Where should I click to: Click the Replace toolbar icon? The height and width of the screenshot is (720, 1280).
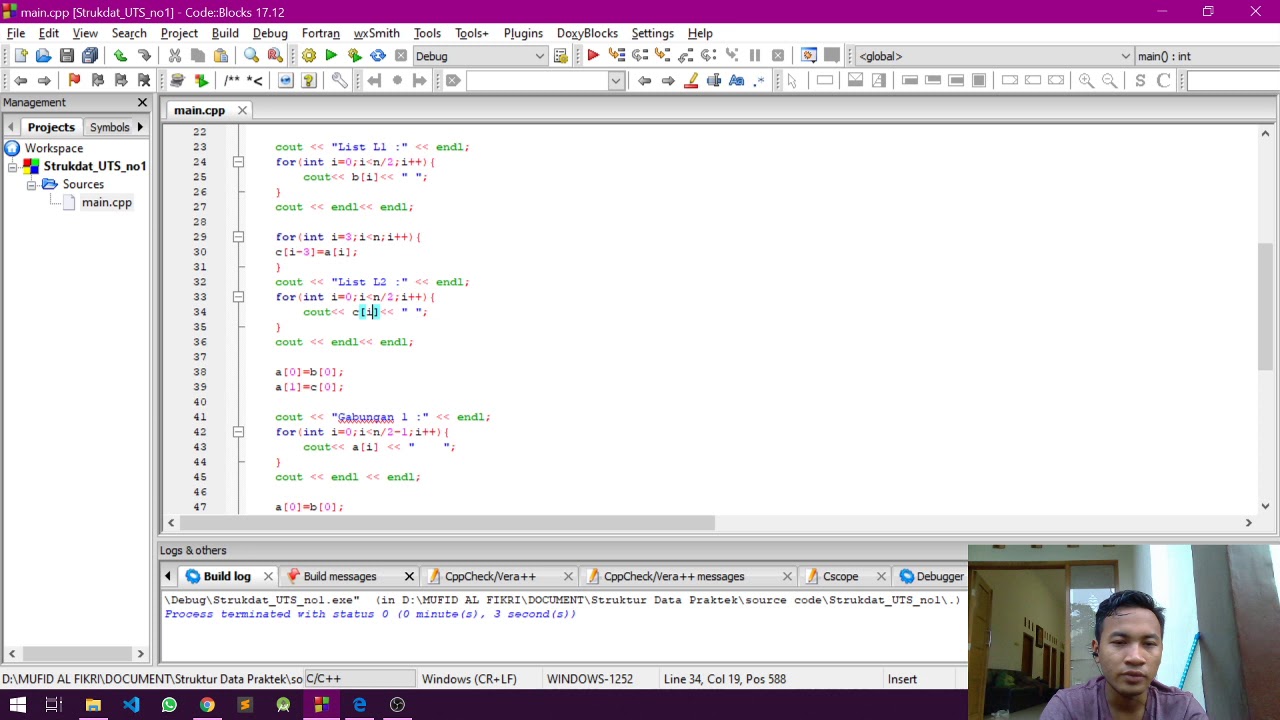click(274, 56)
